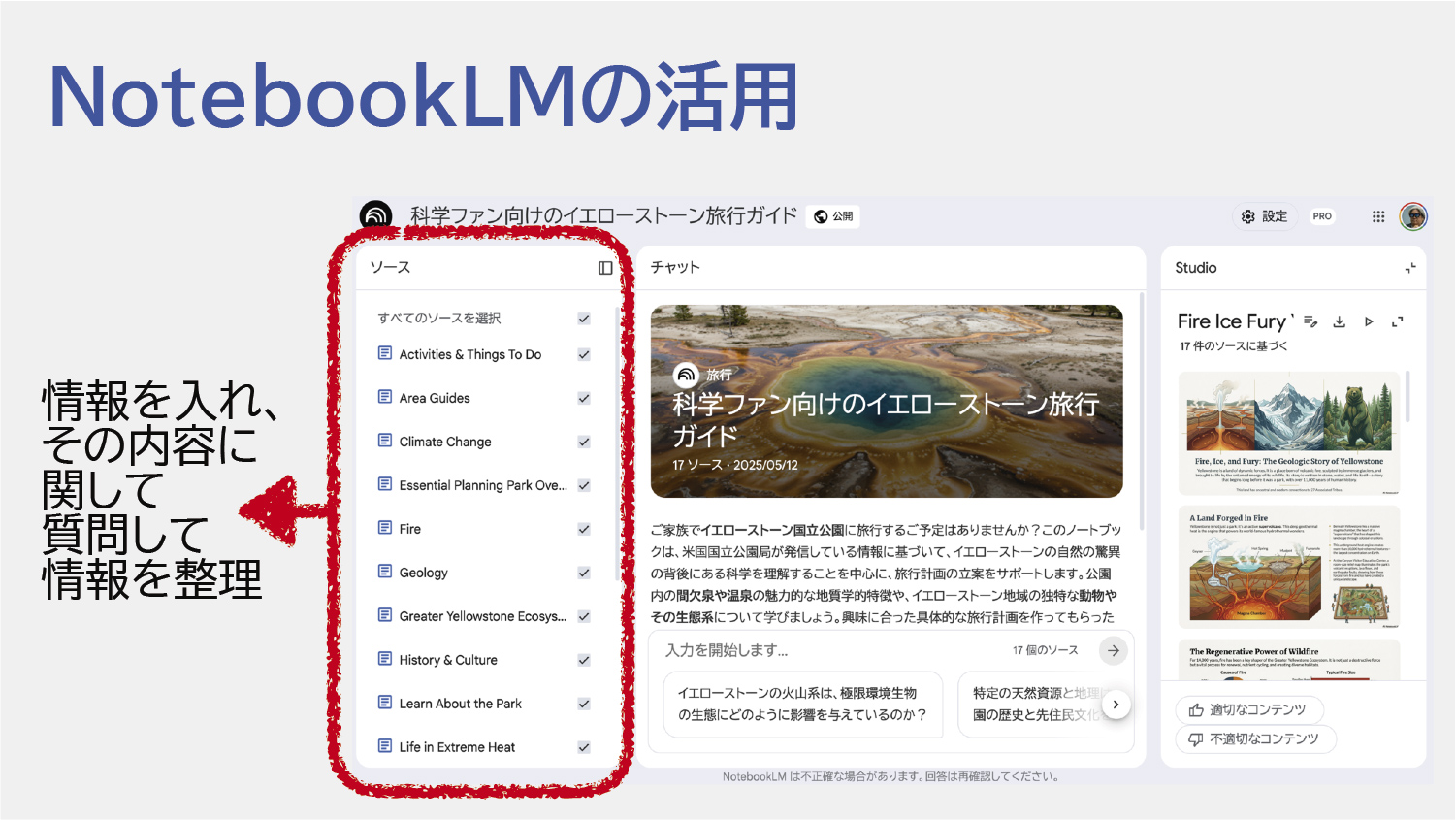Uncheck the Geology source checkbox
Image resolution: width=1456 pixels, height=820 pixels.
pos(584,573)
